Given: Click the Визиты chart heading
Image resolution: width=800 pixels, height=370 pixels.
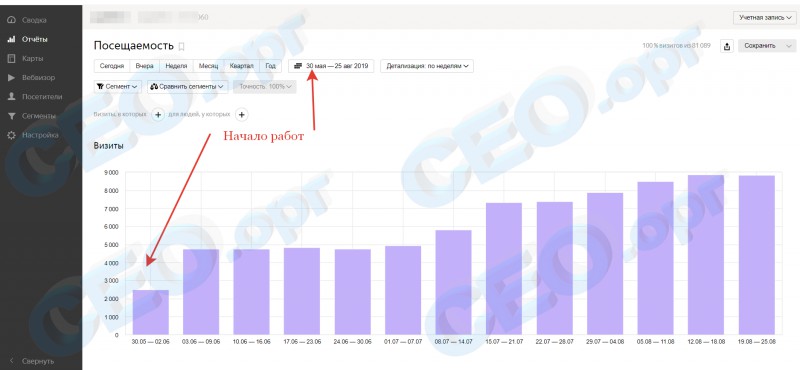Looking at the screenshot, I should [109, 146].
